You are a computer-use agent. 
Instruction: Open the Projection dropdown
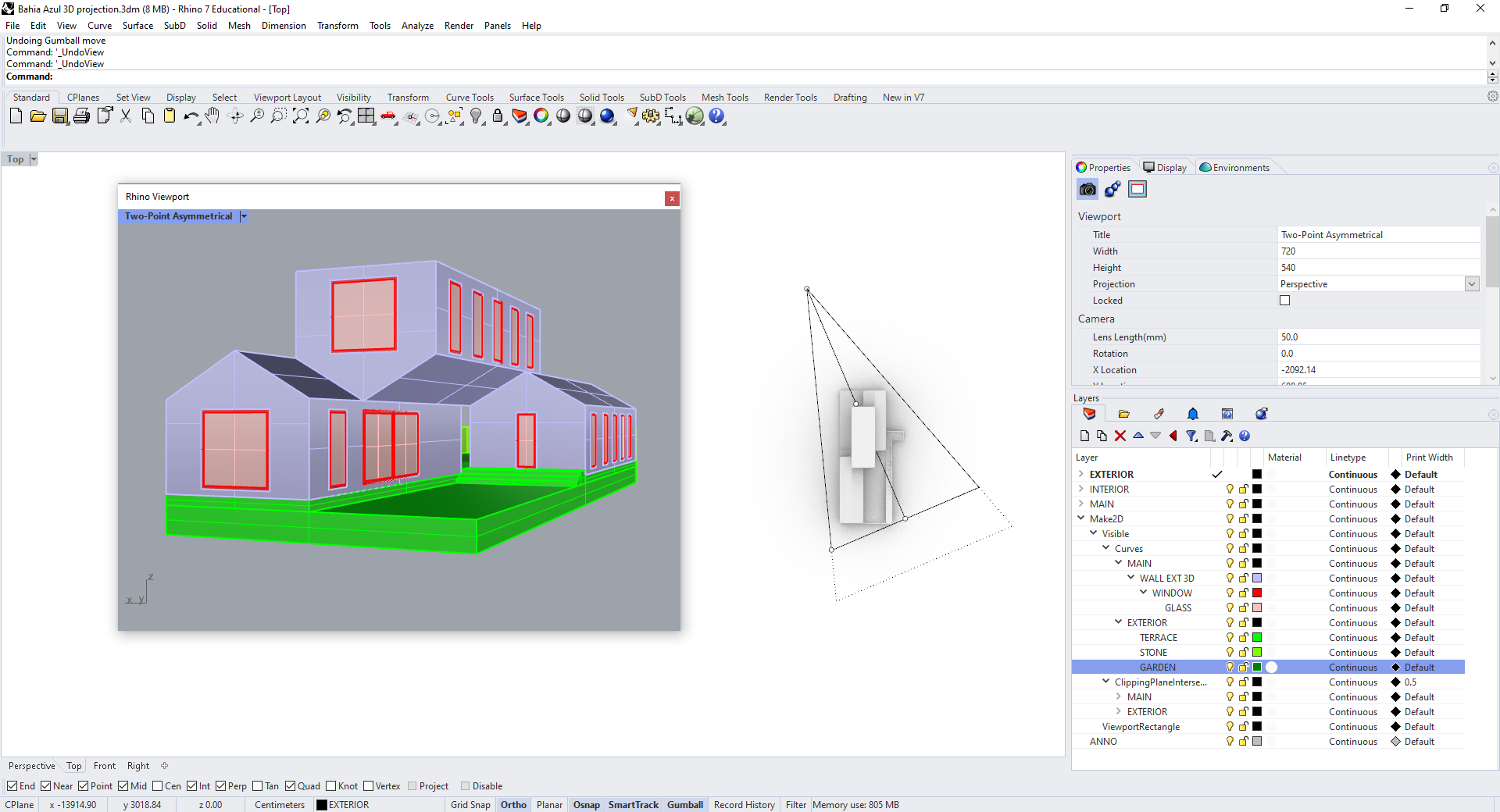coord(1472,284)
